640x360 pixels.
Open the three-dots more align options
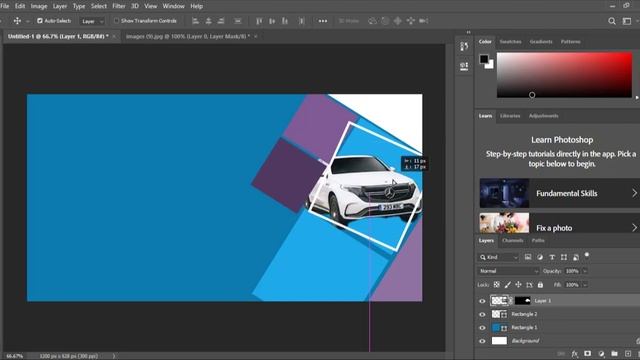click(x=322, y=21)
